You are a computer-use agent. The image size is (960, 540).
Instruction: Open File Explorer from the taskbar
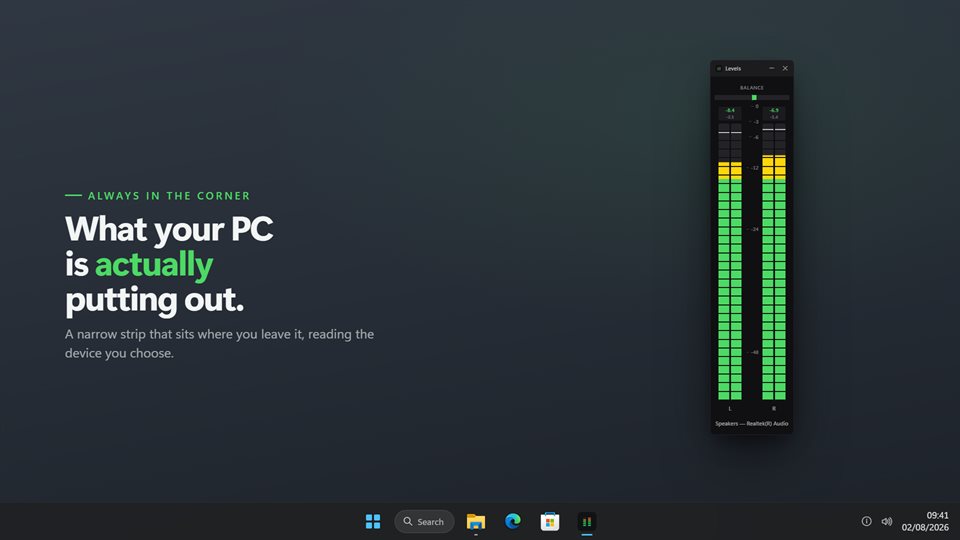coord(476,522)
